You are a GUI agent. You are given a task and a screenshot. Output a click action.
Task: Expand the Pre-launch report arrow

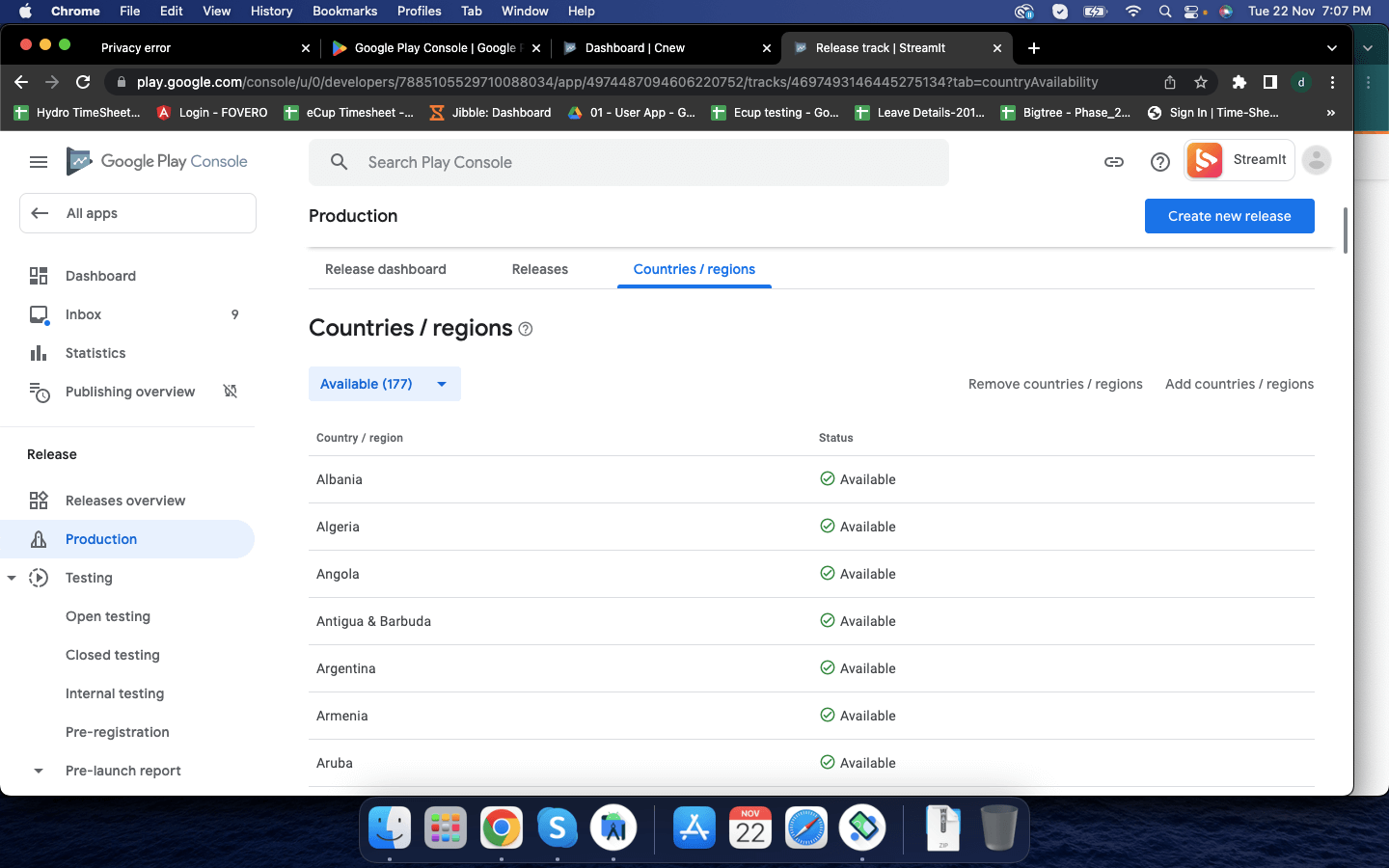pyautogui.click(x=39, y=771)
